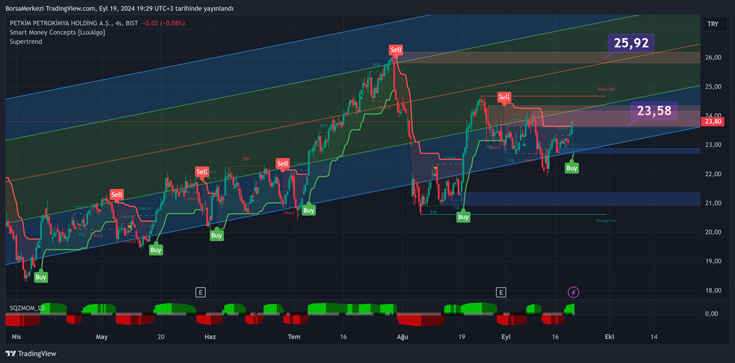The width and height of the screenshot is (735, 363).
Task: Click the Ağu date label on the time axis
Action: [x=402, y=337]
